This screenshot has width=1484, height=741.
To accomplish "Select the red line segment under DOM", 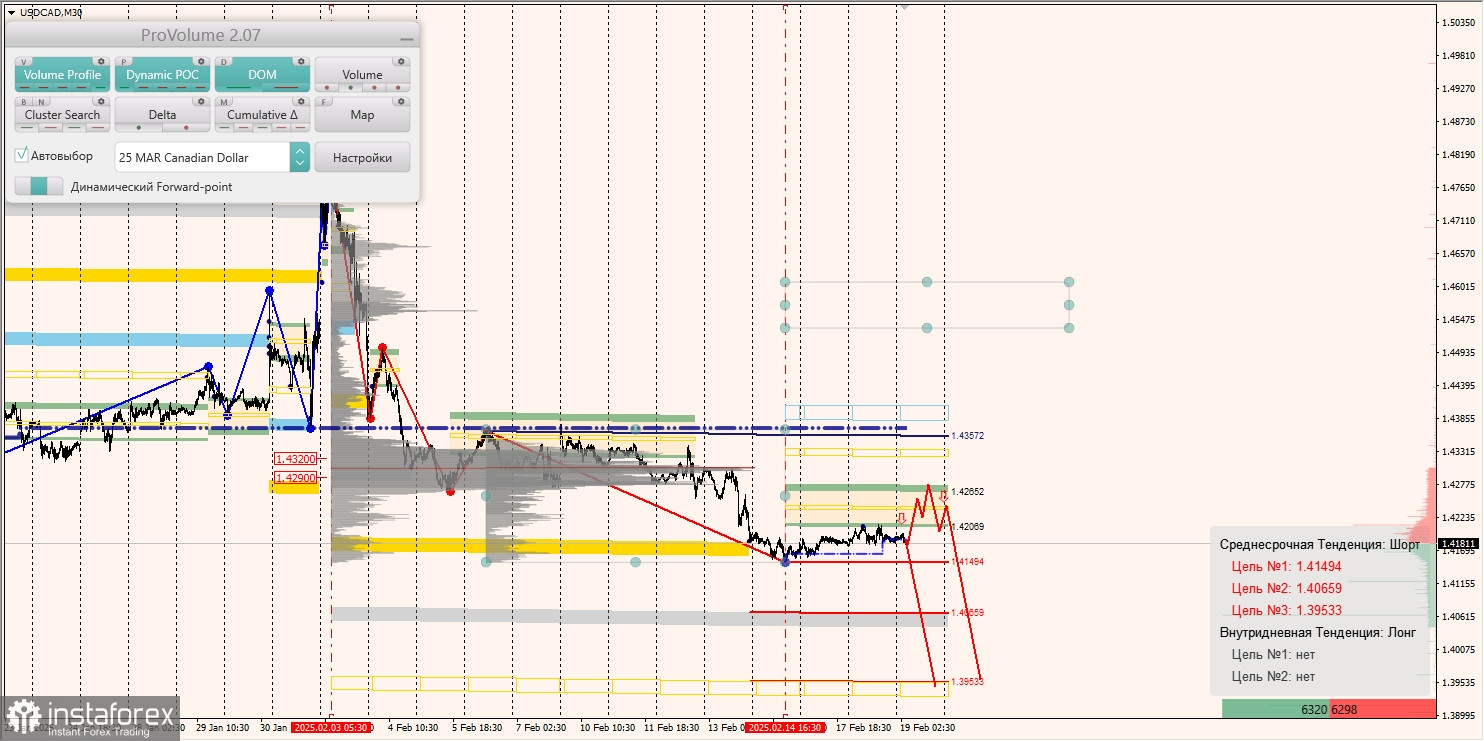I will click(x=286, y=87).
